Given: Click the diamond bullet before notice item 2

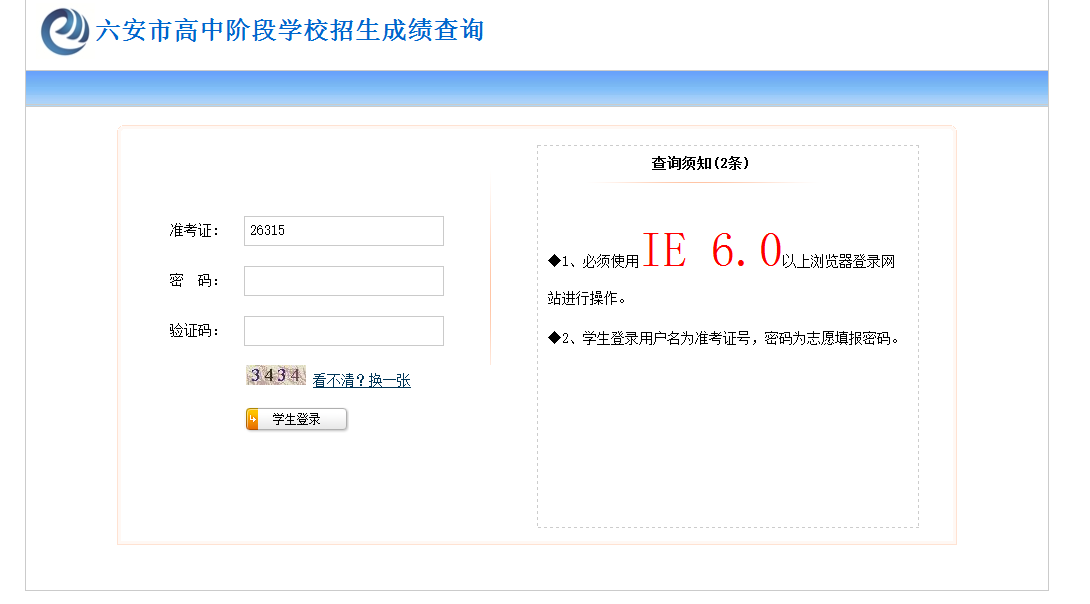Looking at the screenshot, I should [x=554, y=338].
